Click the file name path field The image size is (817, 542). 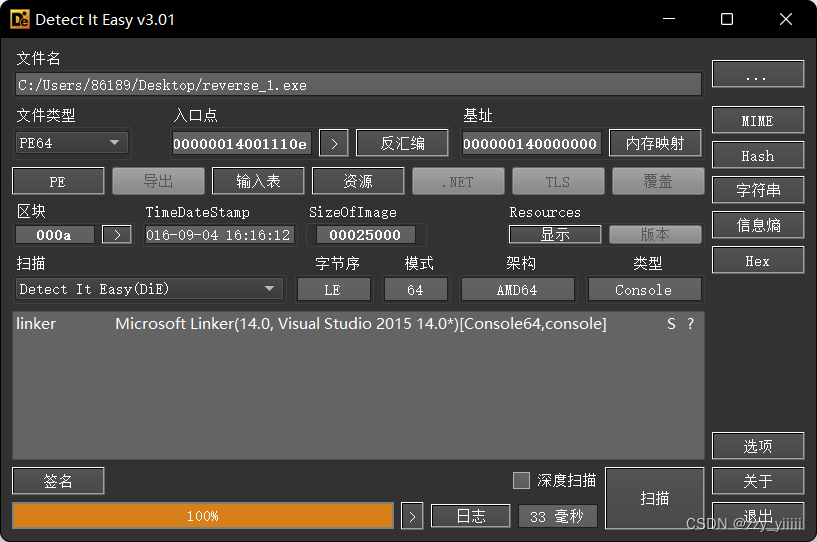point(358,85)
